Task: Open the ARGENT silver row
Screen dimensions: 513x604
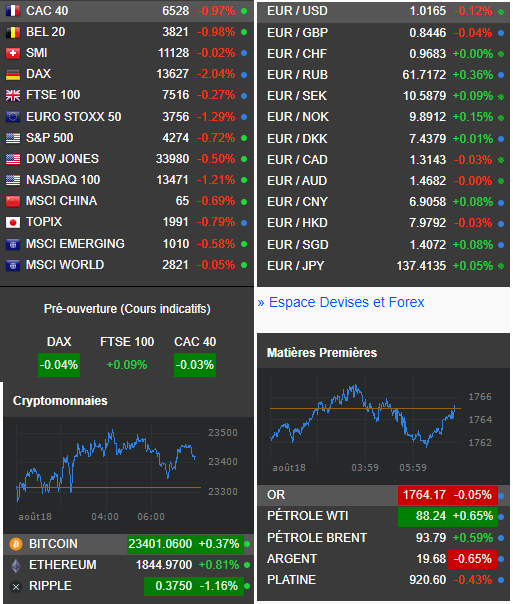Action: [383, 559]
